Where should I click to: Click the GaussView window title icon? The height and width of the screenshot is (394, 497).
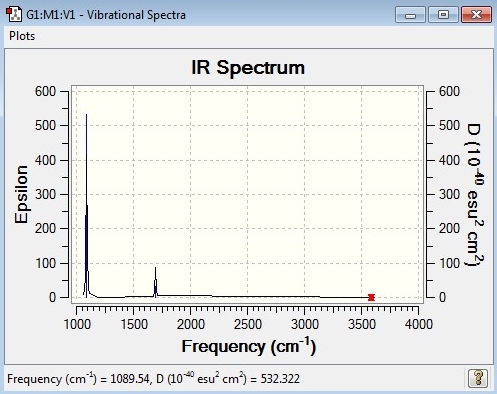14,15
